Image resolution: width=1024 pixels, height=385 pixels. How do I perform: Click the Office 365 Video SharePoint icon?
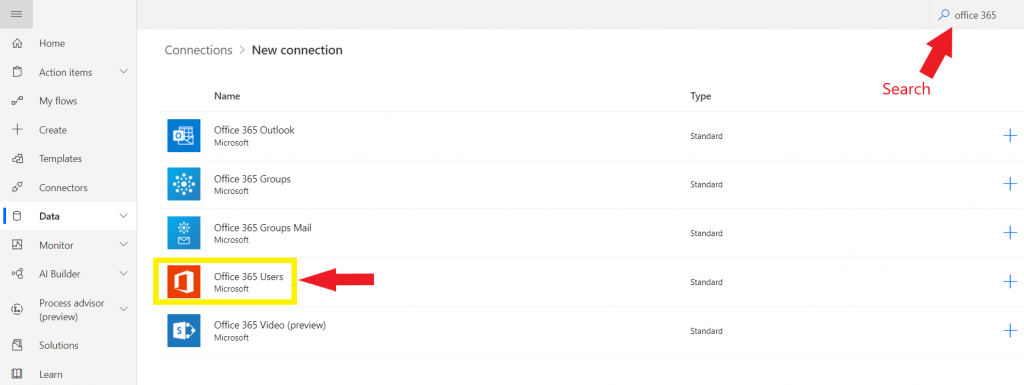click(x=184, y=331)
